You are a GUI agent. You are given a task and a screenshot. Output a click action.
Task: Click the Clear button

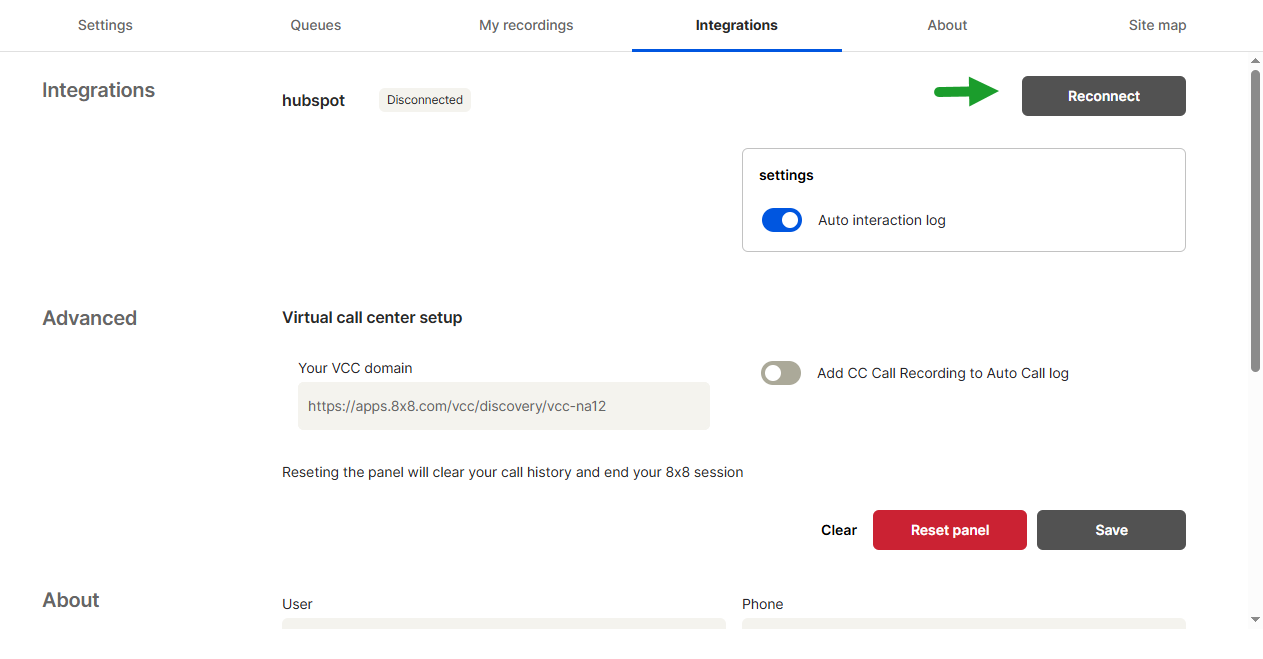(839, 530)
